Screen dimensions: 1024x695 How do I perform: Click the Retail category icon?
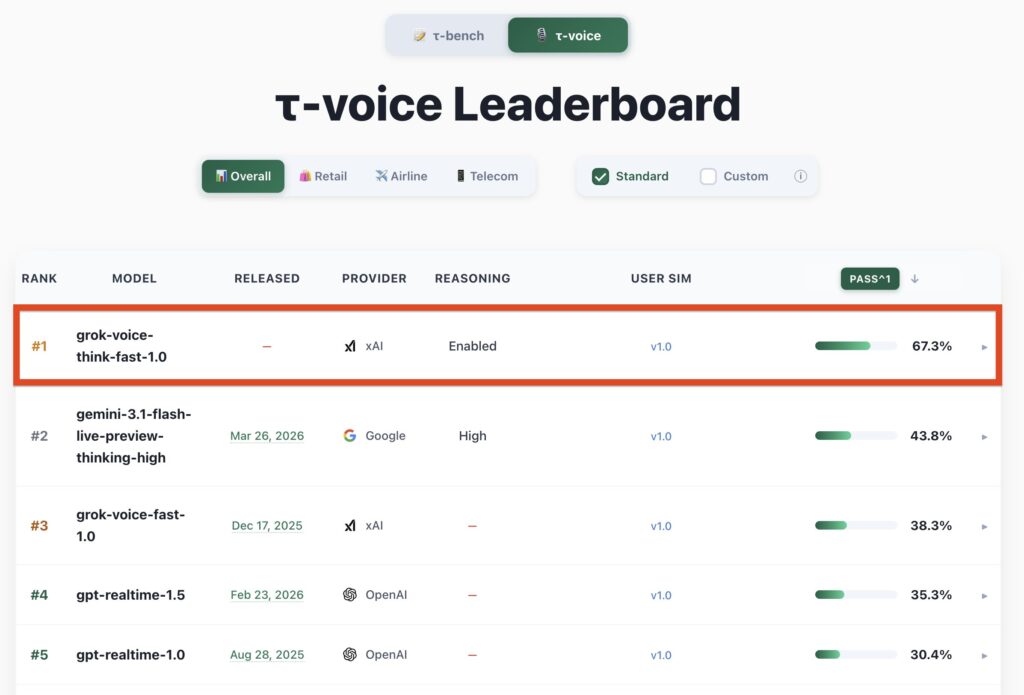click(305, 176)
